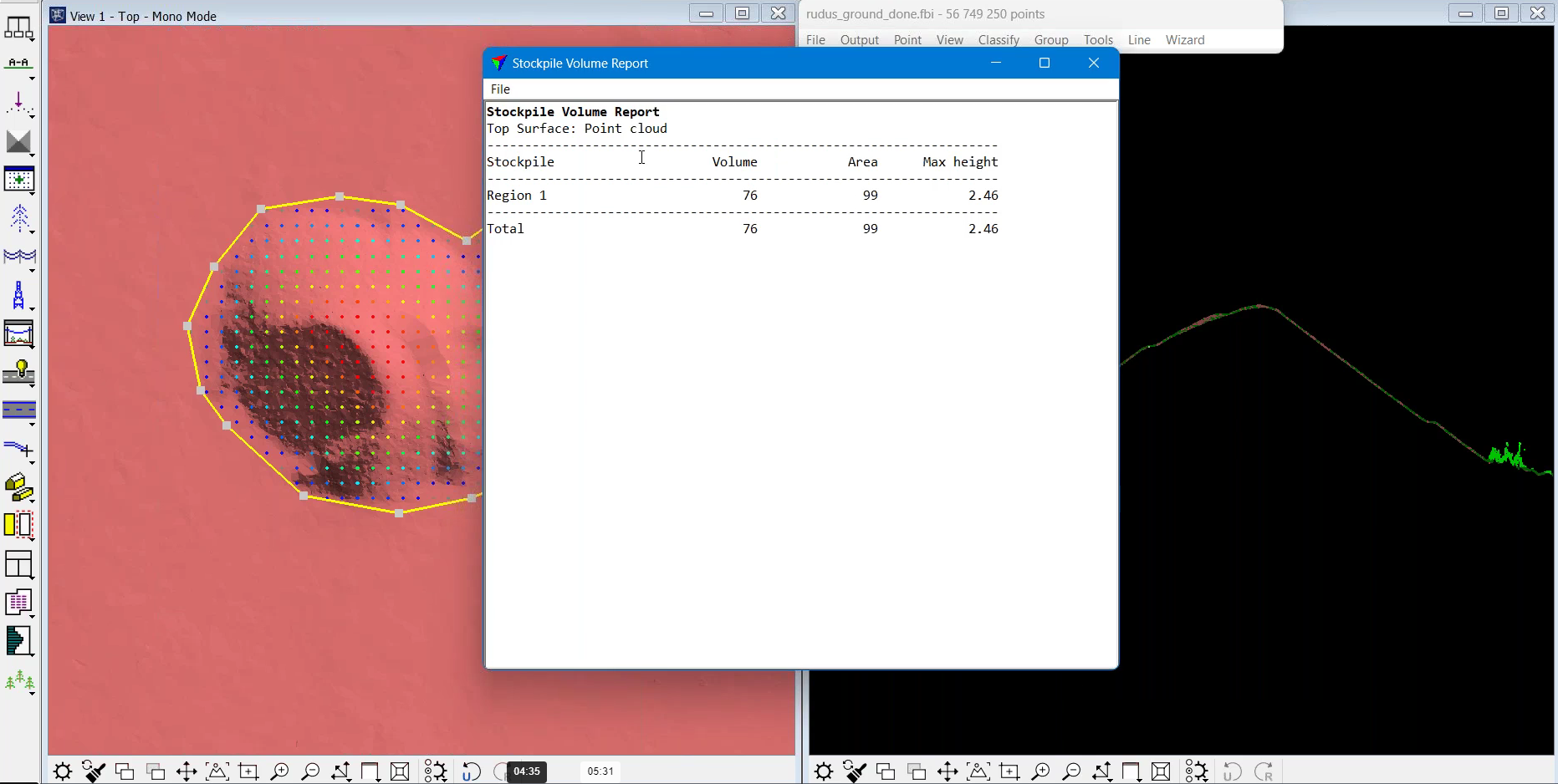Open view settings gear in View 1 toolbar
1558x784 pixels.
tap(63, 771)
